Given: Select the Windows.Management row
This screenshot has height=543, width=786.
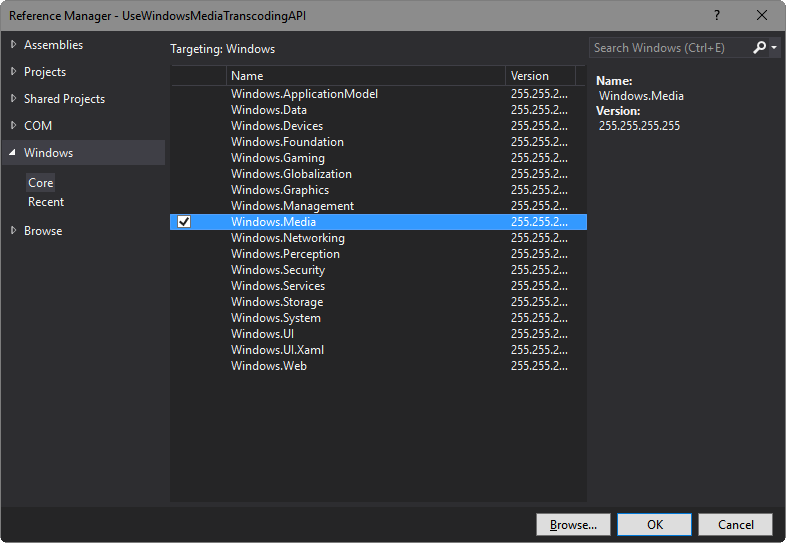Looking at the screenshot, I should [x=378, y=206].
